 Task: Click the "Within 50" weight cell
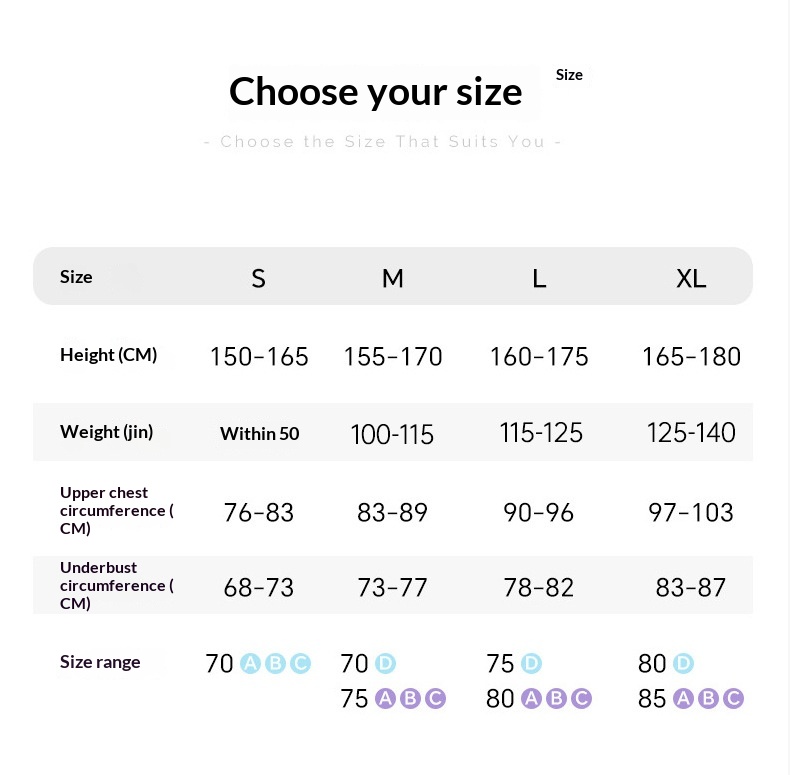pos(259,433)
